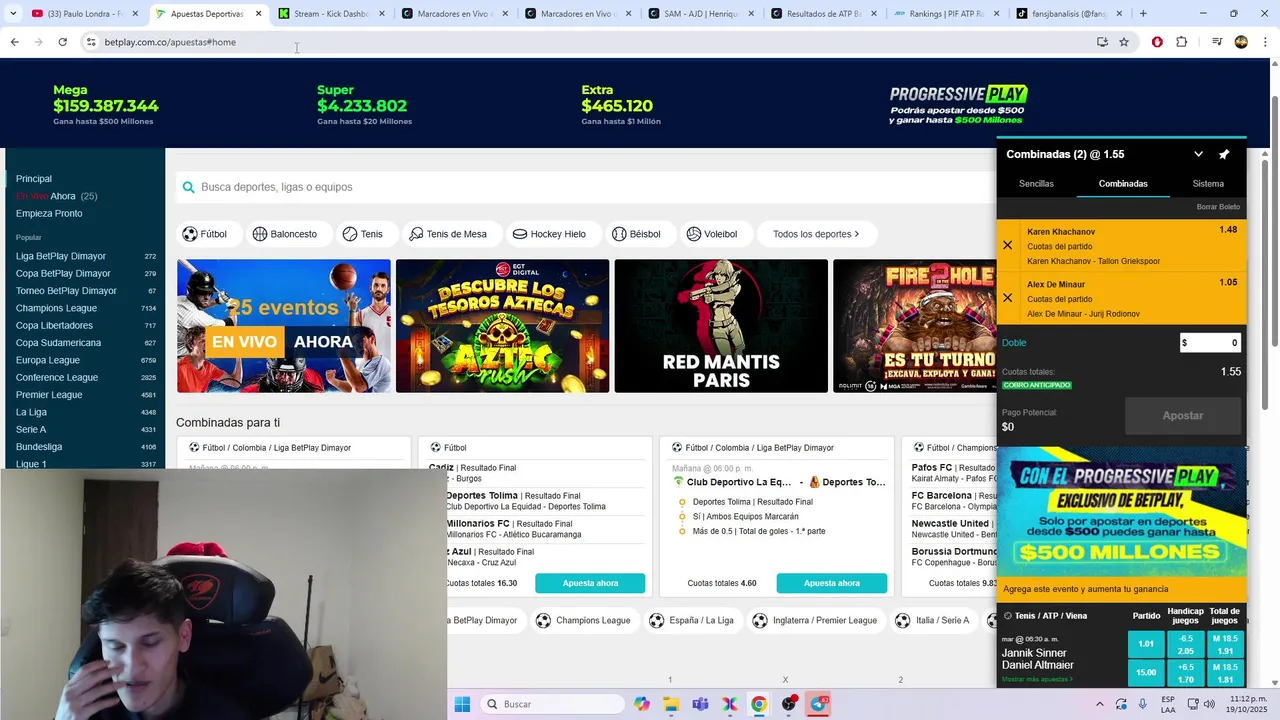Open Empieza Pronto in sidebar

click(x=49, y=213)
